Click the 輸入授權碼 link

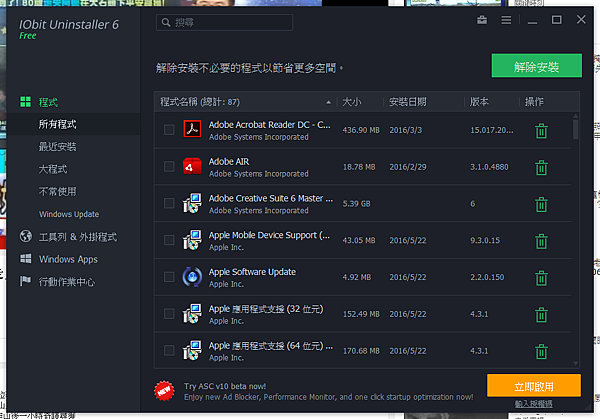point(533,404)
